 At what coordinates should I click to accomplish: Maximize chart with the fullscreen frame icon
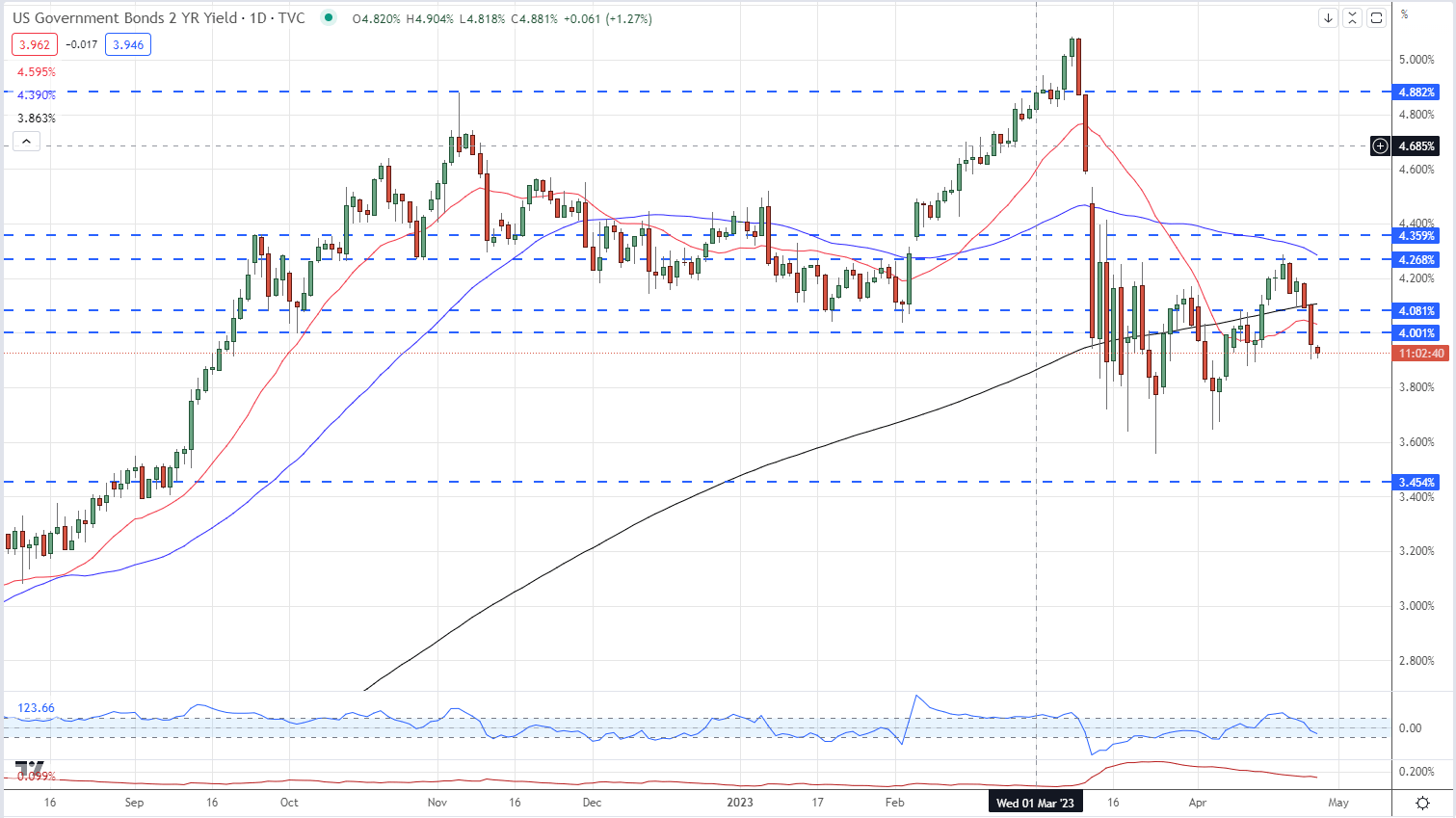(x=1376, y=17)
